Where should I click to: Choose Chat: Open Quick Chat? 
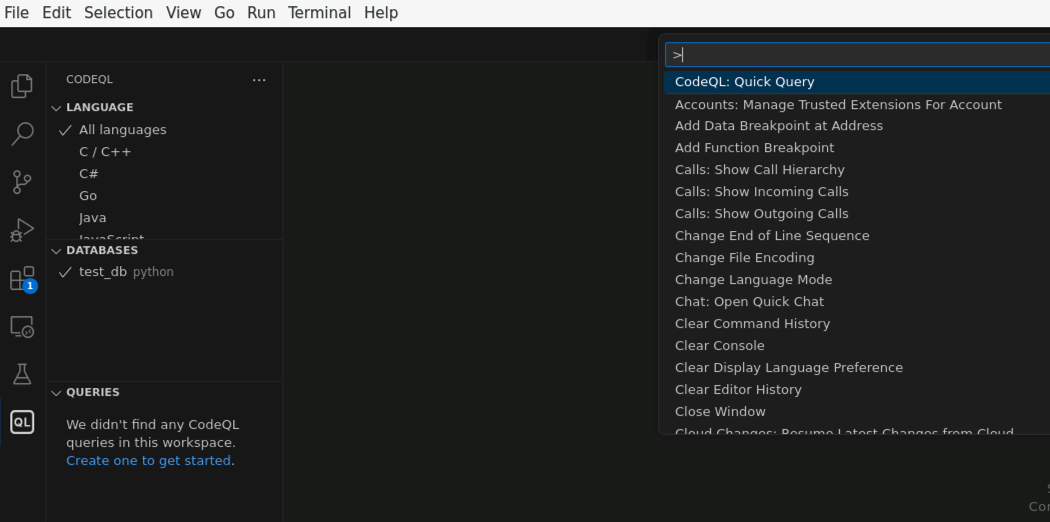[856, 302]
